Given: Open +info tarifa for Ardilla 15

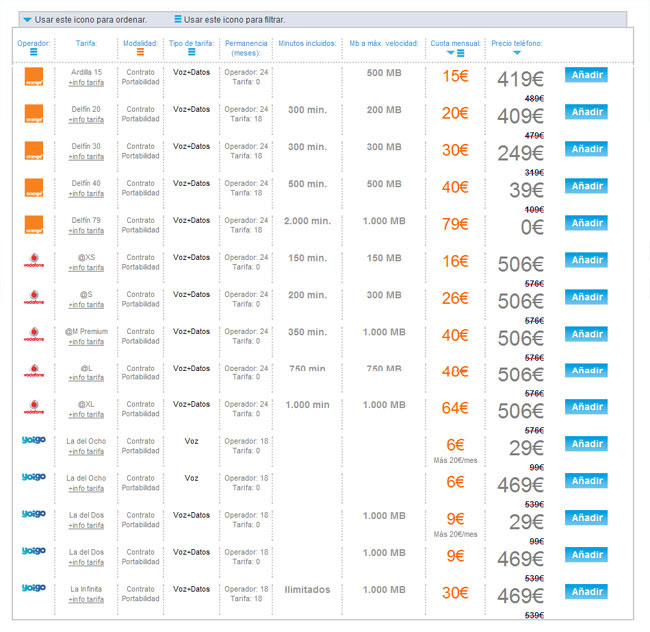Looking at the screenshot, I should pos(86,82).
